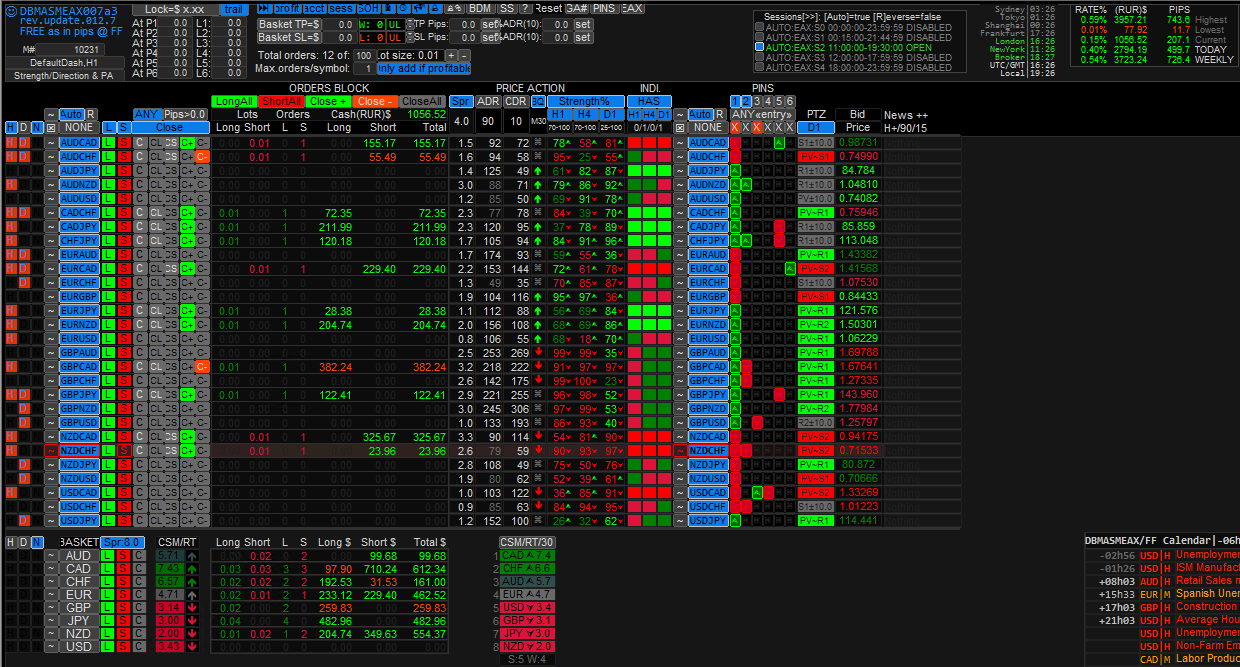Click the orange C- button on AUDCHF row
Viewport: 1240px width, 667px height.
pyautogui.click(x=202, y=157)
